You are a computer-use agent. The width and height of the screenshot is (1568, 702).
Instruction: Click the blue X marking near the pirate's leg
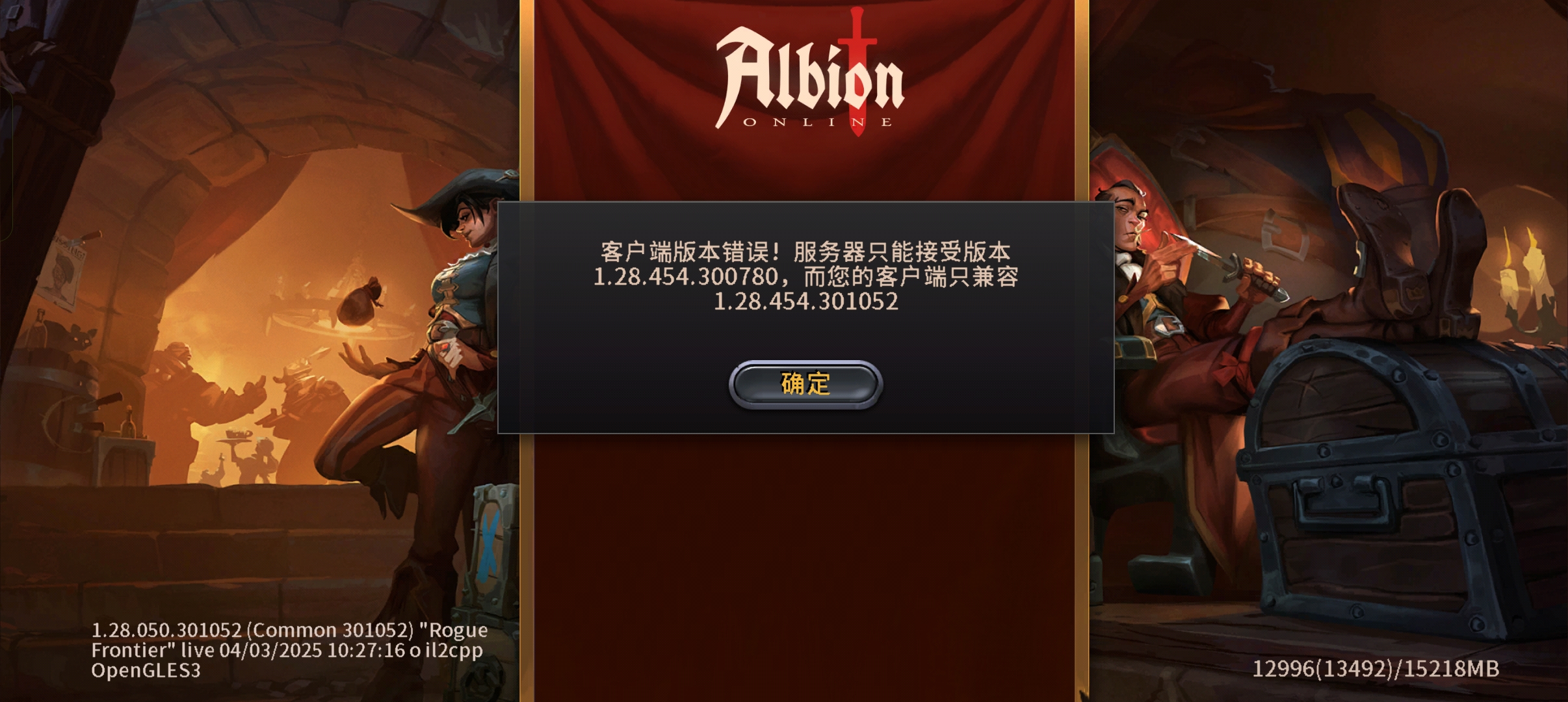coord(489,546)
